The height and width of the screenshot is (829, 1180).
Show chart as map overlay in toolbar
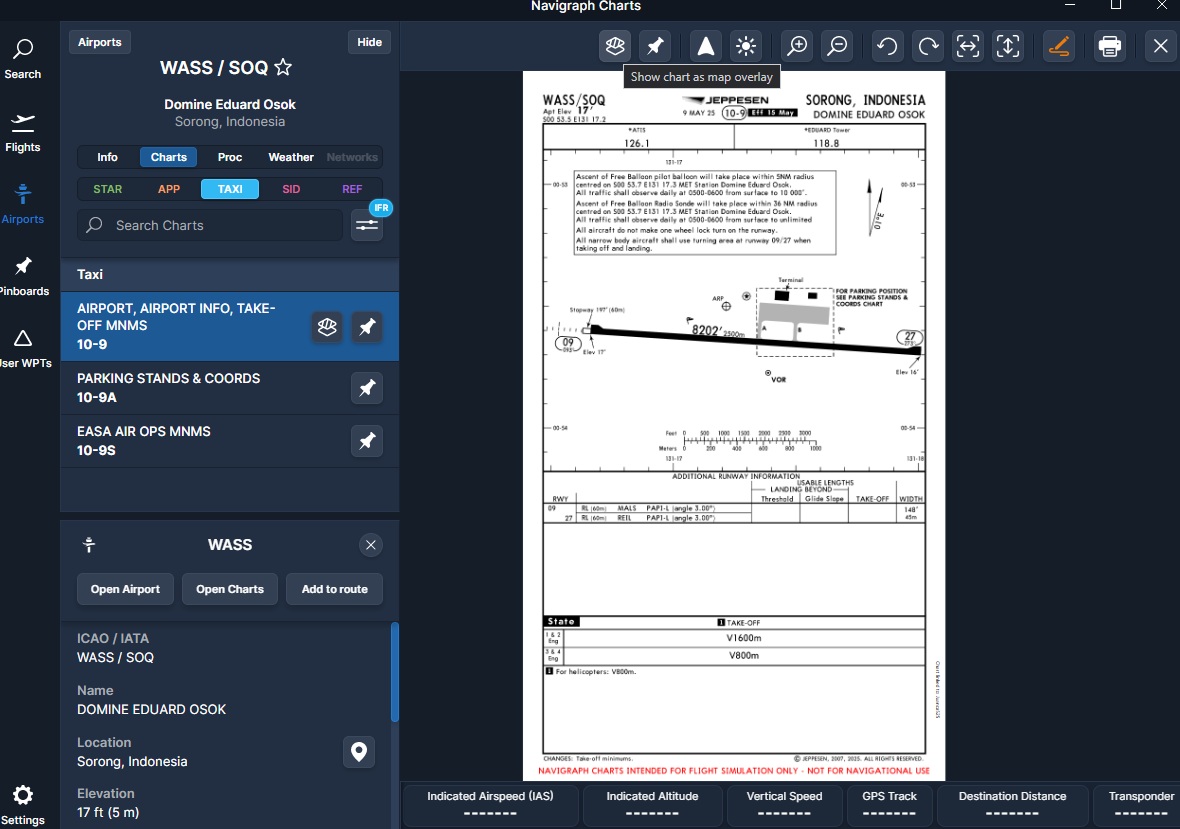pos(615,46)
